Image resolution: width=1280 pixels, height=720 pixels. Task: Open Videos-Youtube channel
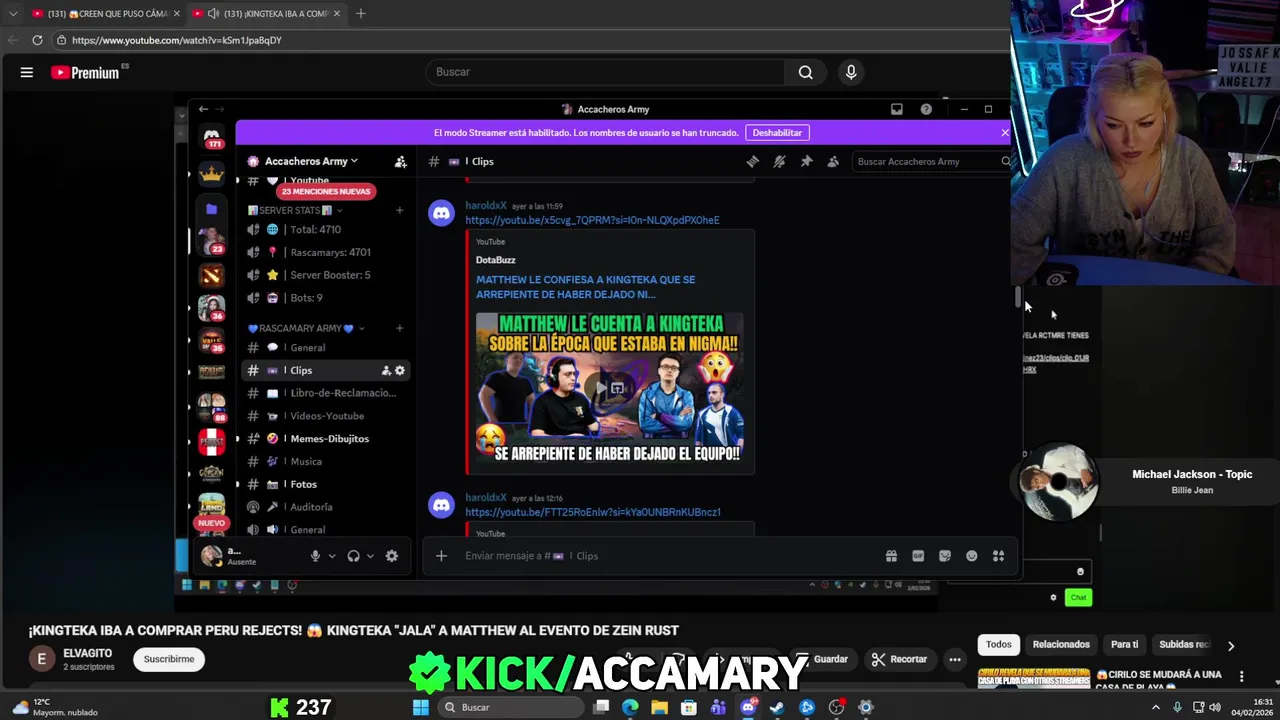pos(325,416)
